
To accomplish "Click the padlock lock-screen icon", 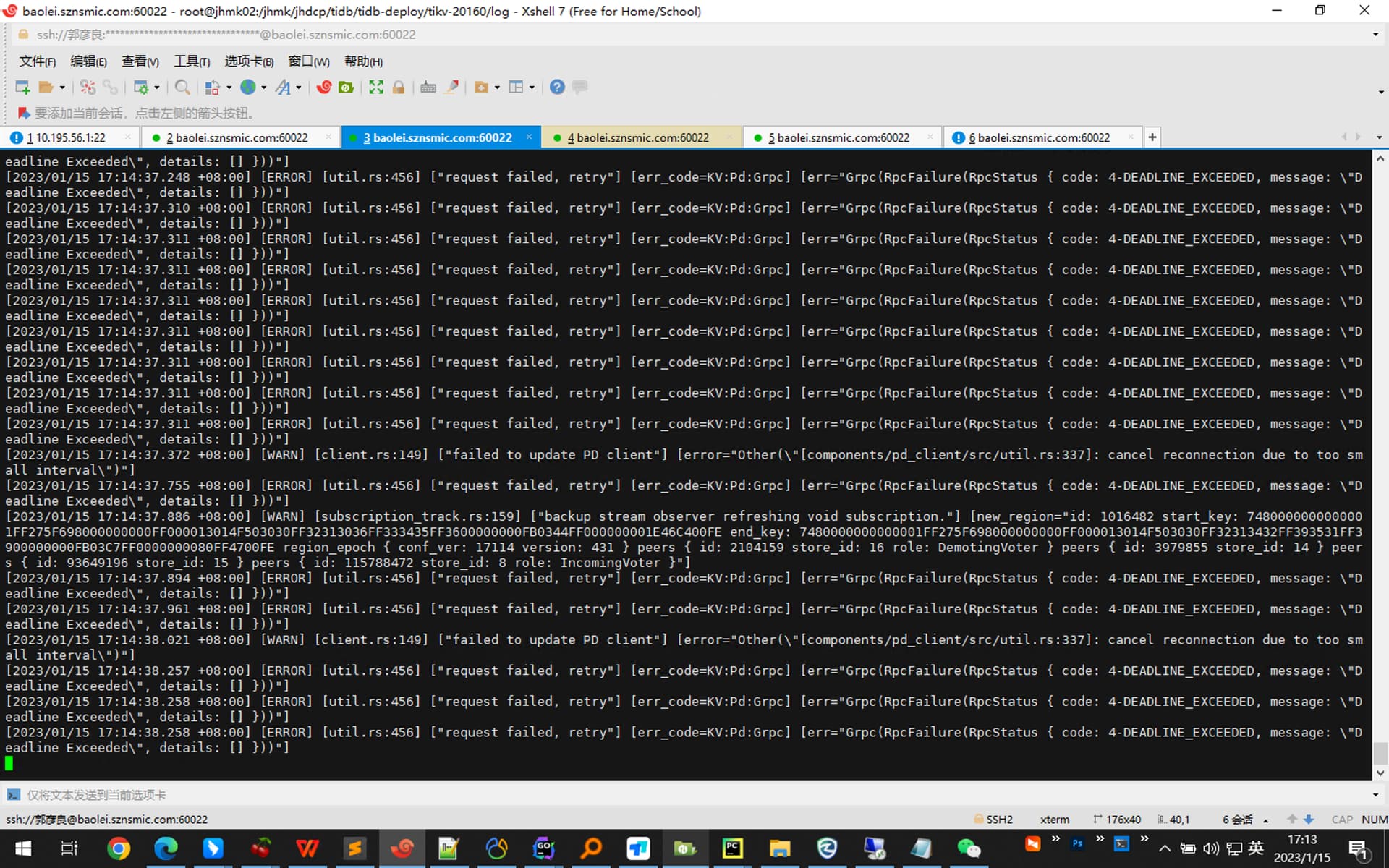I will coord(398,88).
